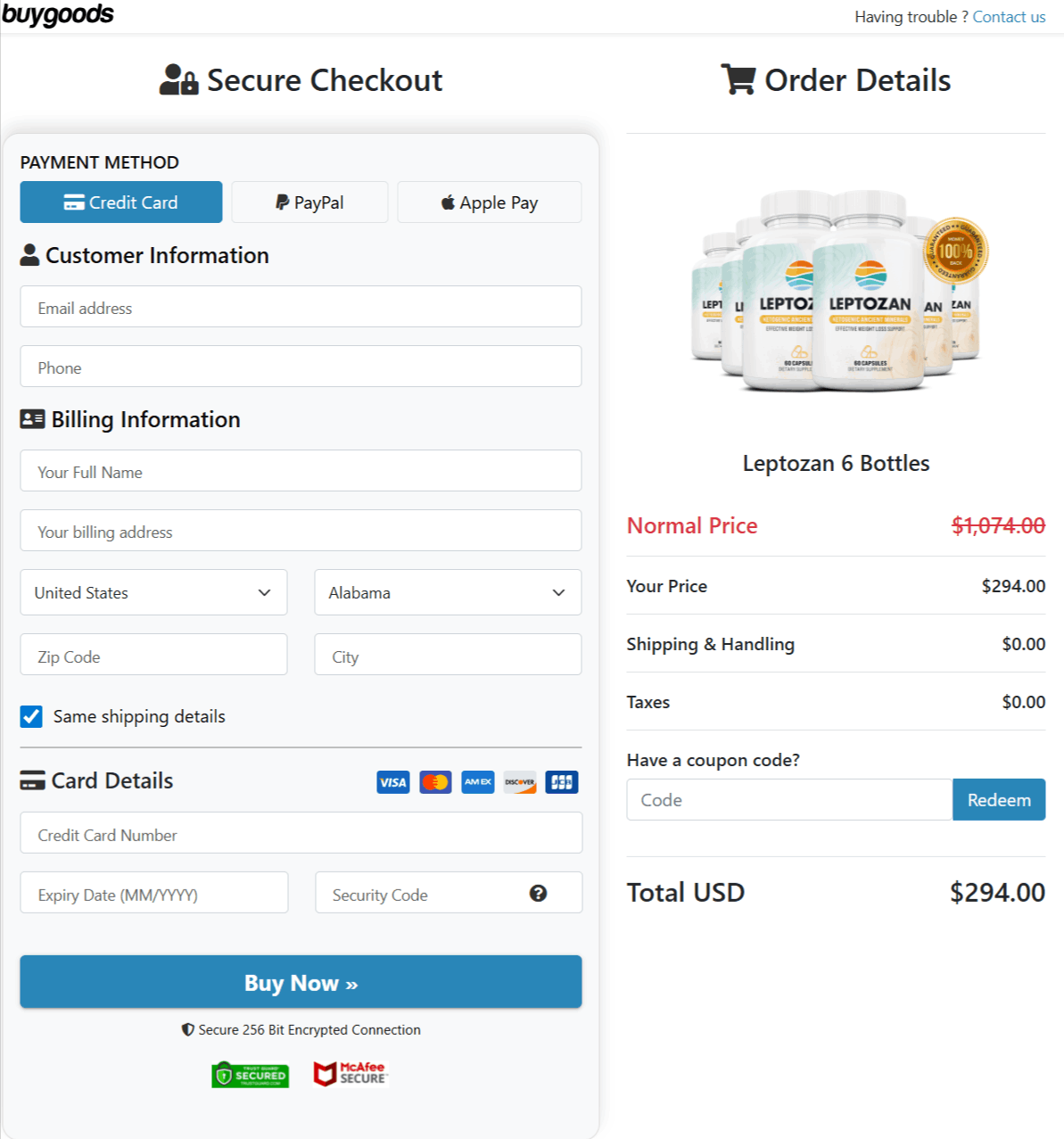Click the TrustGuard Secured badge

[x=250, y=1075]
